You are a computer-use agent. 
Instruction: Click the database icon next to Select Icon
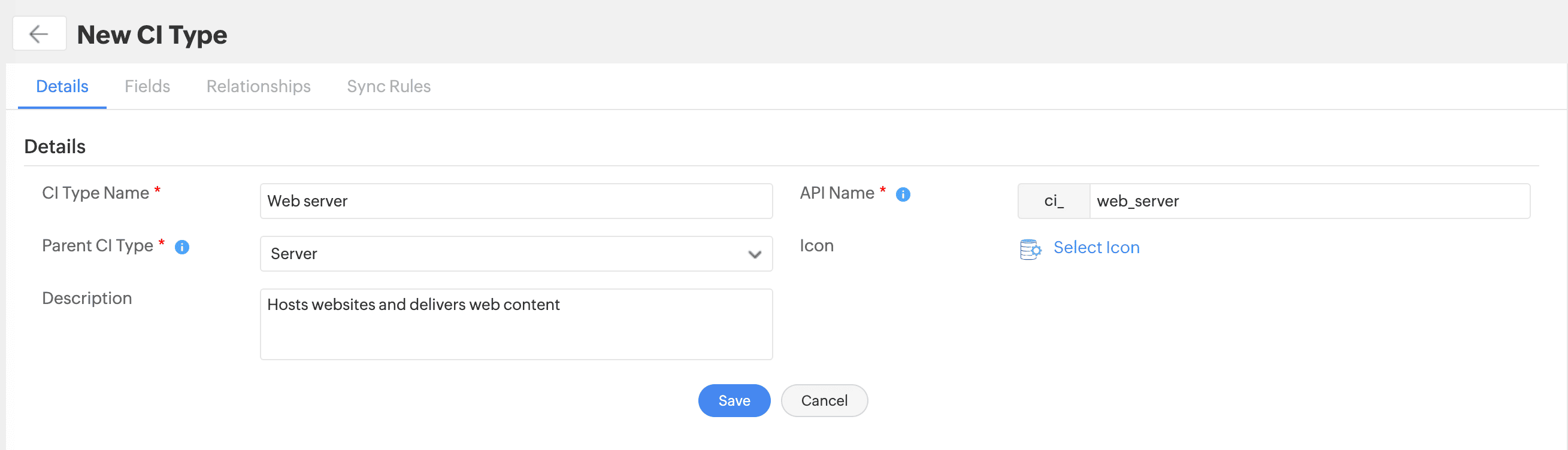click(1030, 249)
